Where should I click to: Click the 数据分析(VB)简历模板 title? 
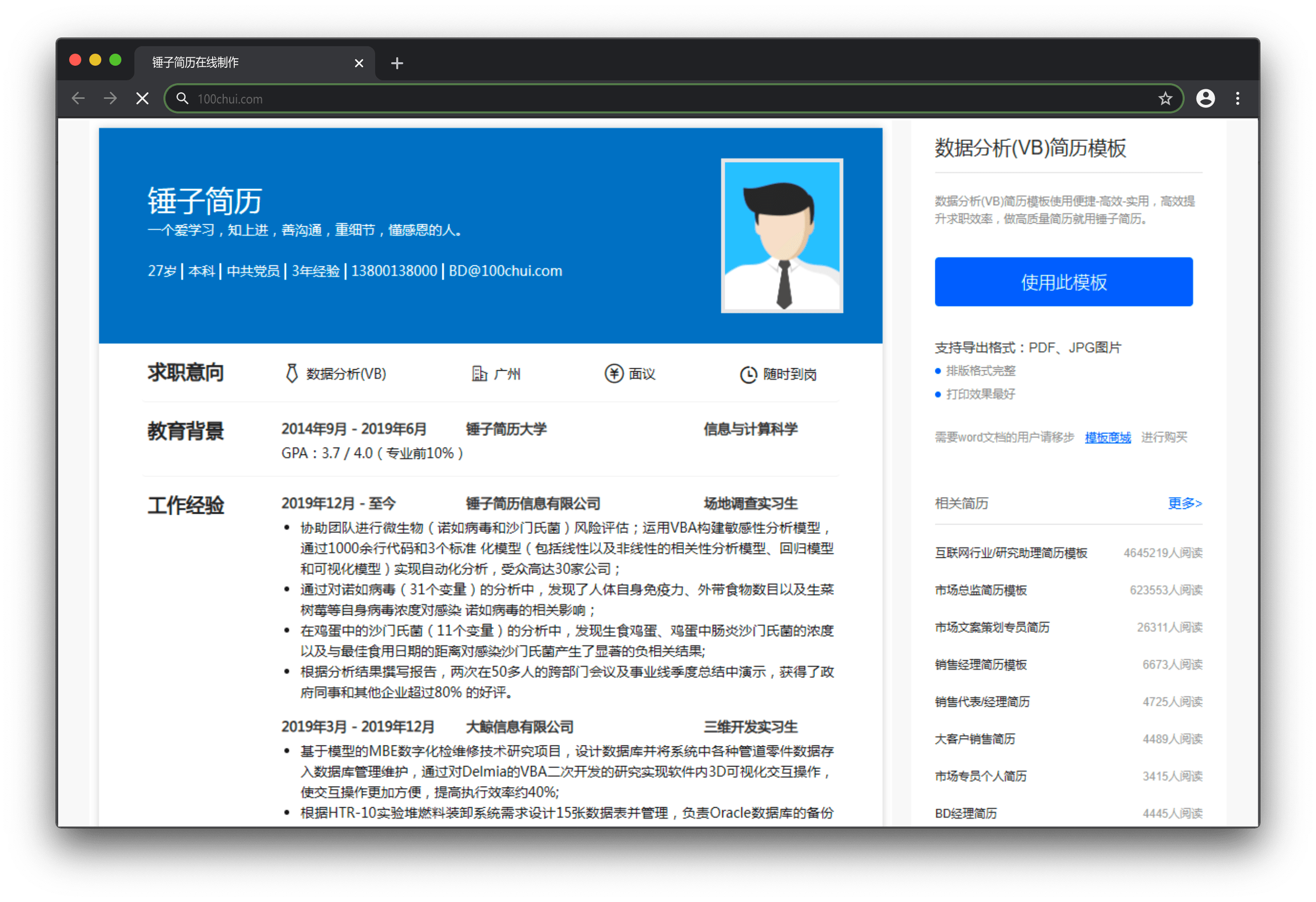(x=1030, y=148)
